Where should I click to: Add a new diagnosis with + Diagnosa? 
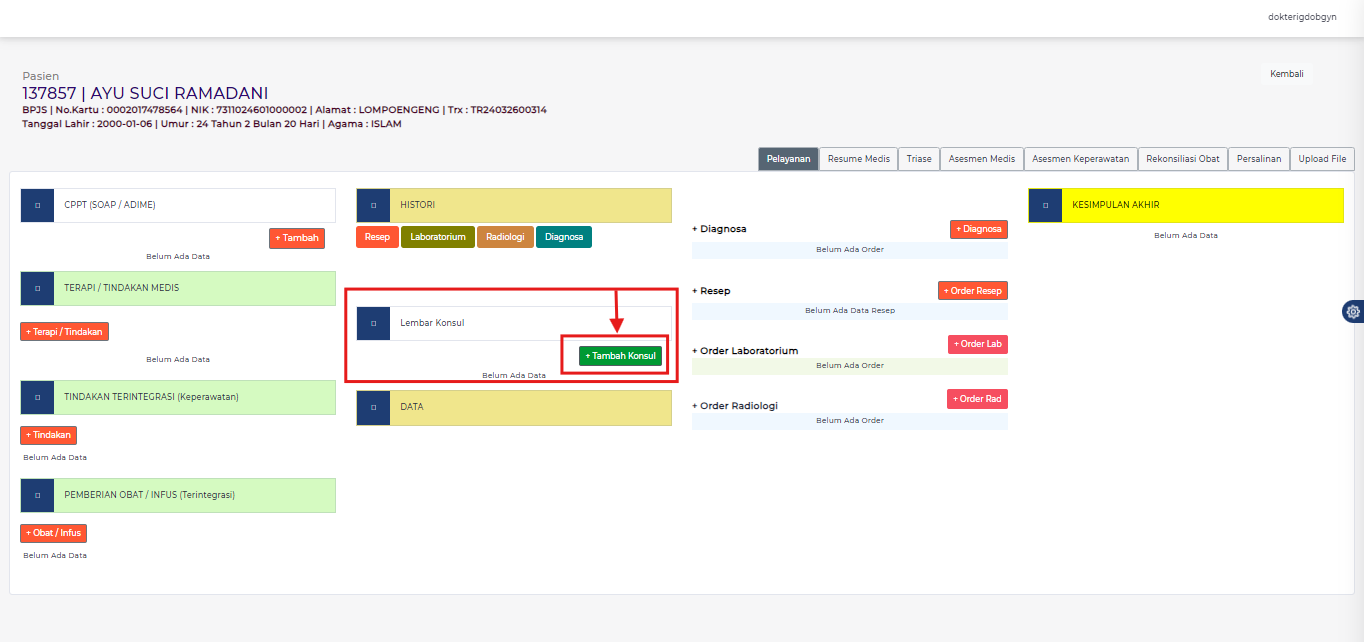pos(978,229)
